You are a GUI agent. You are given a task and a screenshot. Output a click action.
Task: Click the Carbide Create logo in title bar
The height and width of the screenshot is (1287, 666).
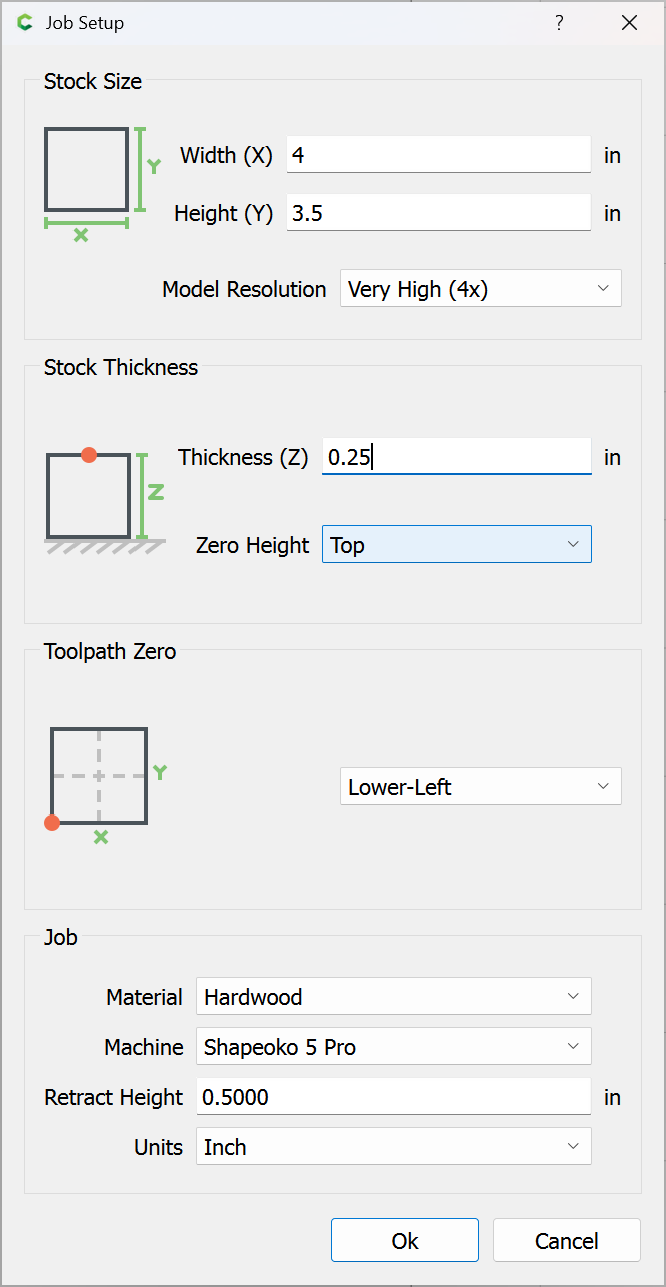point(26,23)
